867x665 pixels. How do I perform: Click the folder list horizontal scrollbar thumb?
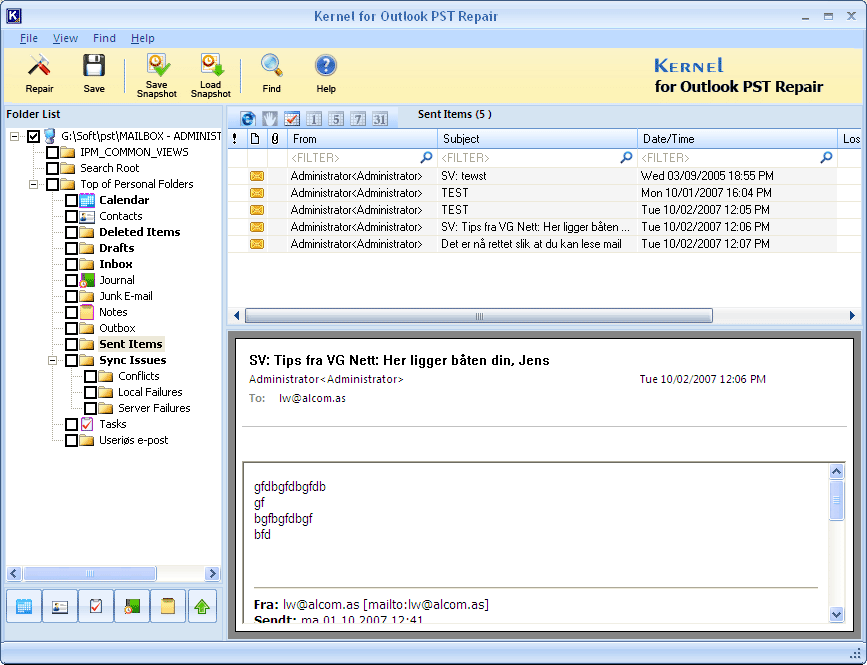pyautogui.click(x=90, y=573)
